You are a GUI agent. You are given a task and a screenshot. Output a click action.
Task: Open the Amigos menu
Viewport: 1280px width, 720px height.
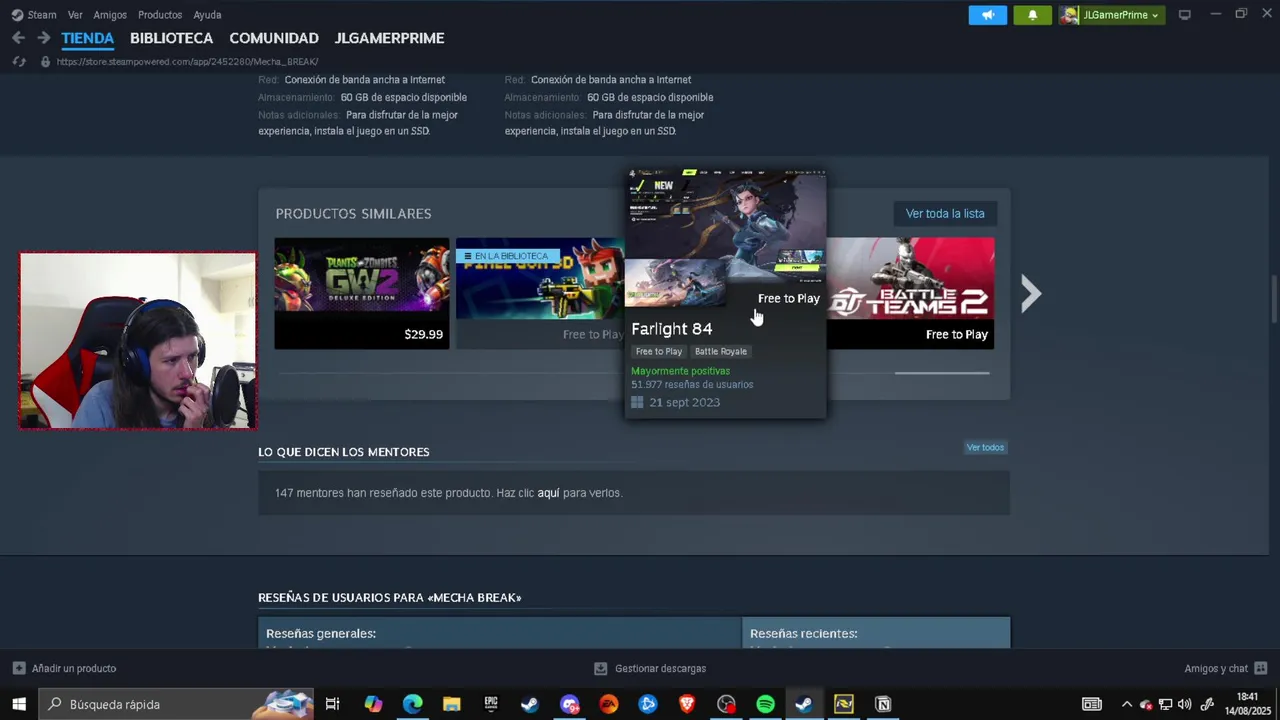(x=110, y=15)
